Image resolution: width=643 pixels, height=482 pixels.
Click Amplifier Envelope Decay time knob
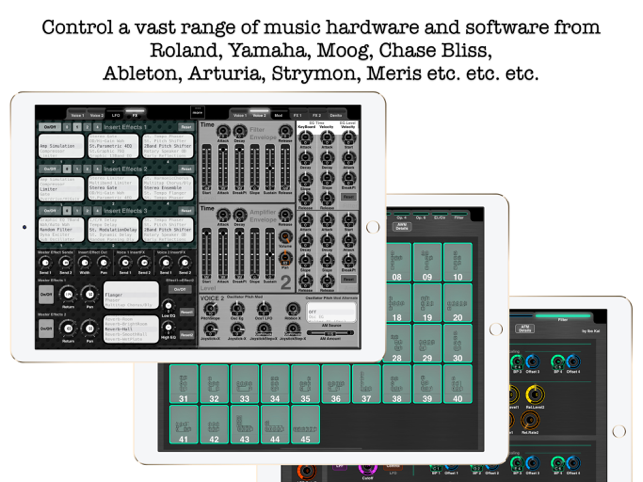pos(239,215)
